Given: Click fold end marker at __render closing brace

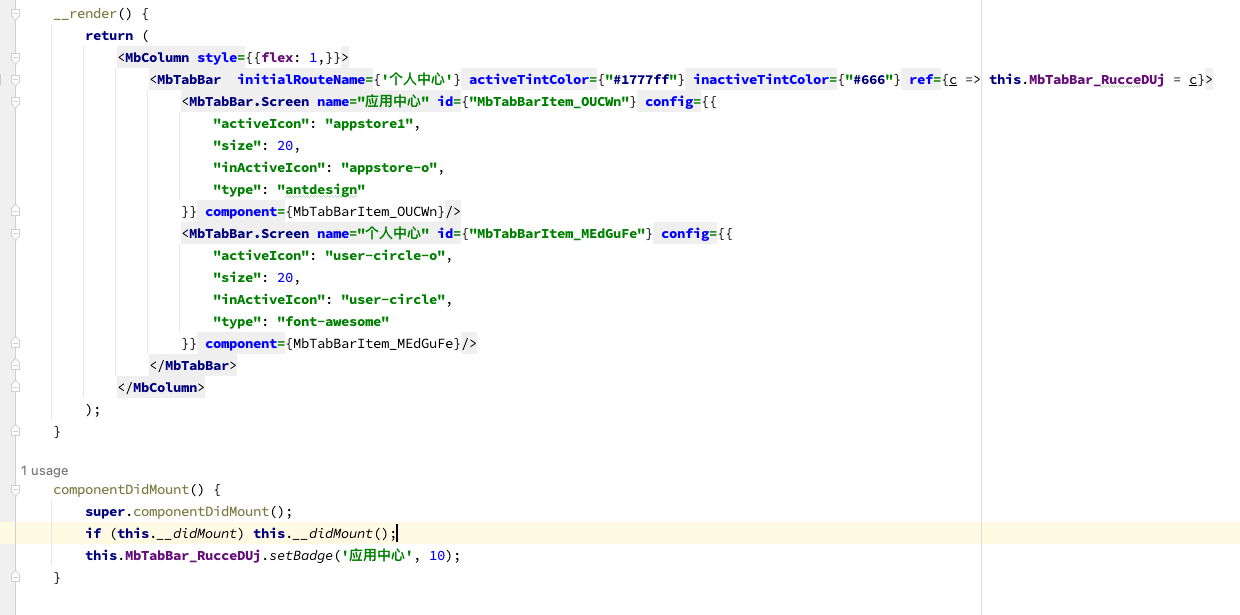Looking at the screenshot, I should pyautogui.click(x=15, y=431).
